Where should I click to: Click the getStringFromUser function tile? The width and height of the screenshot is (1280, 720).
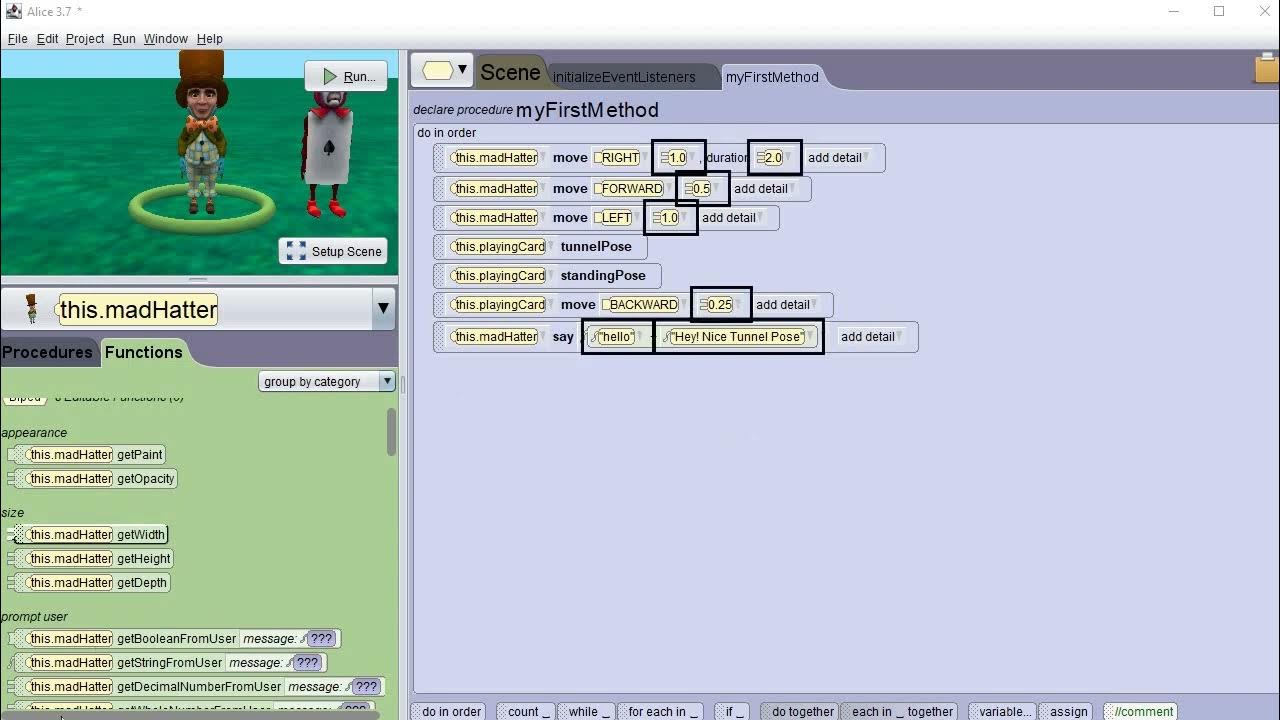point(167,662)
